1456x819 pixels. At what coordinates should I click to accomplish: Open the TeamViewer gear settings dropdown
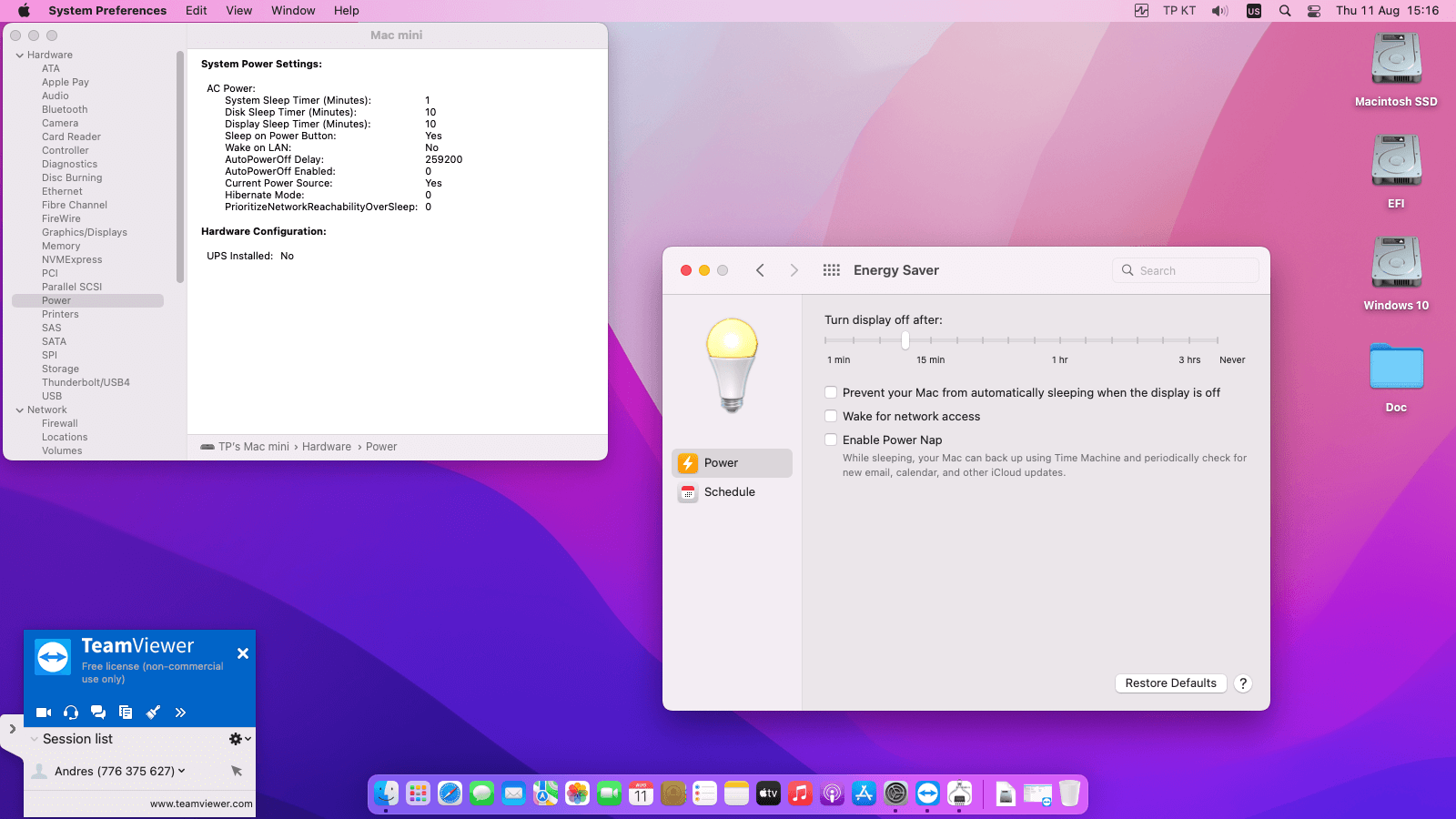[239, 739]
